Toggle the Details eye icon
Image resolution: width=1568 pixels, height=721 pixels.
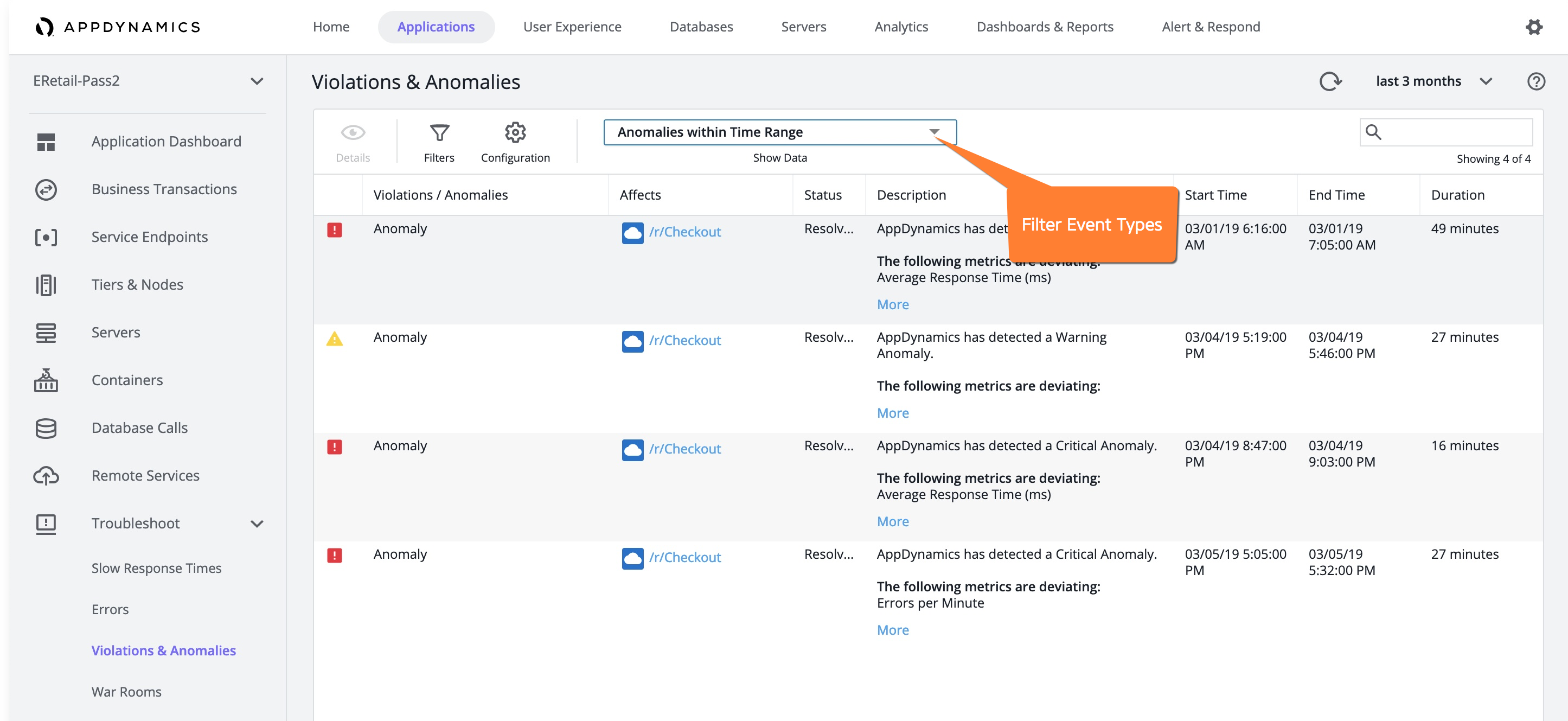[x=353, y=133]
